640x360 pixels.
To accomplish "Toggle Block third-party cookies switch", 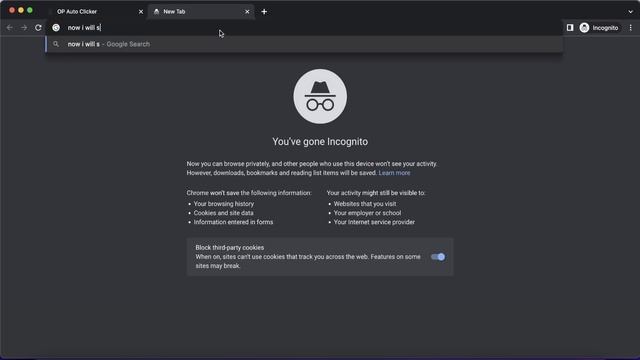I will click(x=438, y=257).
